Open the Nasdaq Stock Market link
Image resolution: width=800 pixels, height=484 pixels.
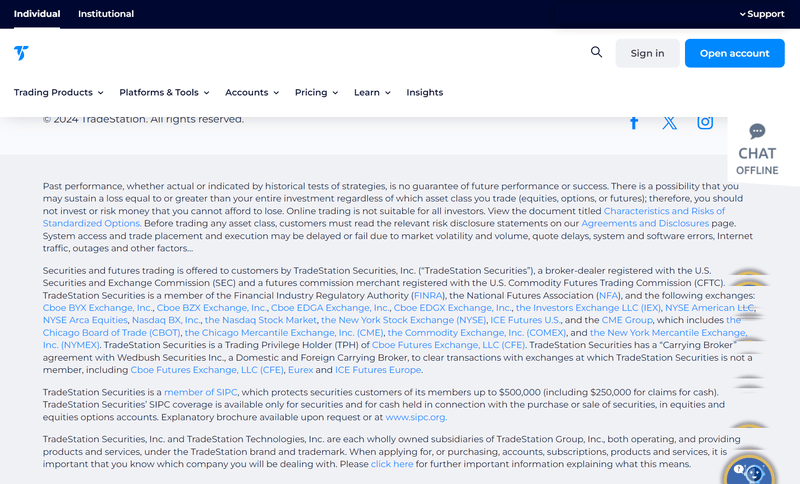[x=261, y=320]
